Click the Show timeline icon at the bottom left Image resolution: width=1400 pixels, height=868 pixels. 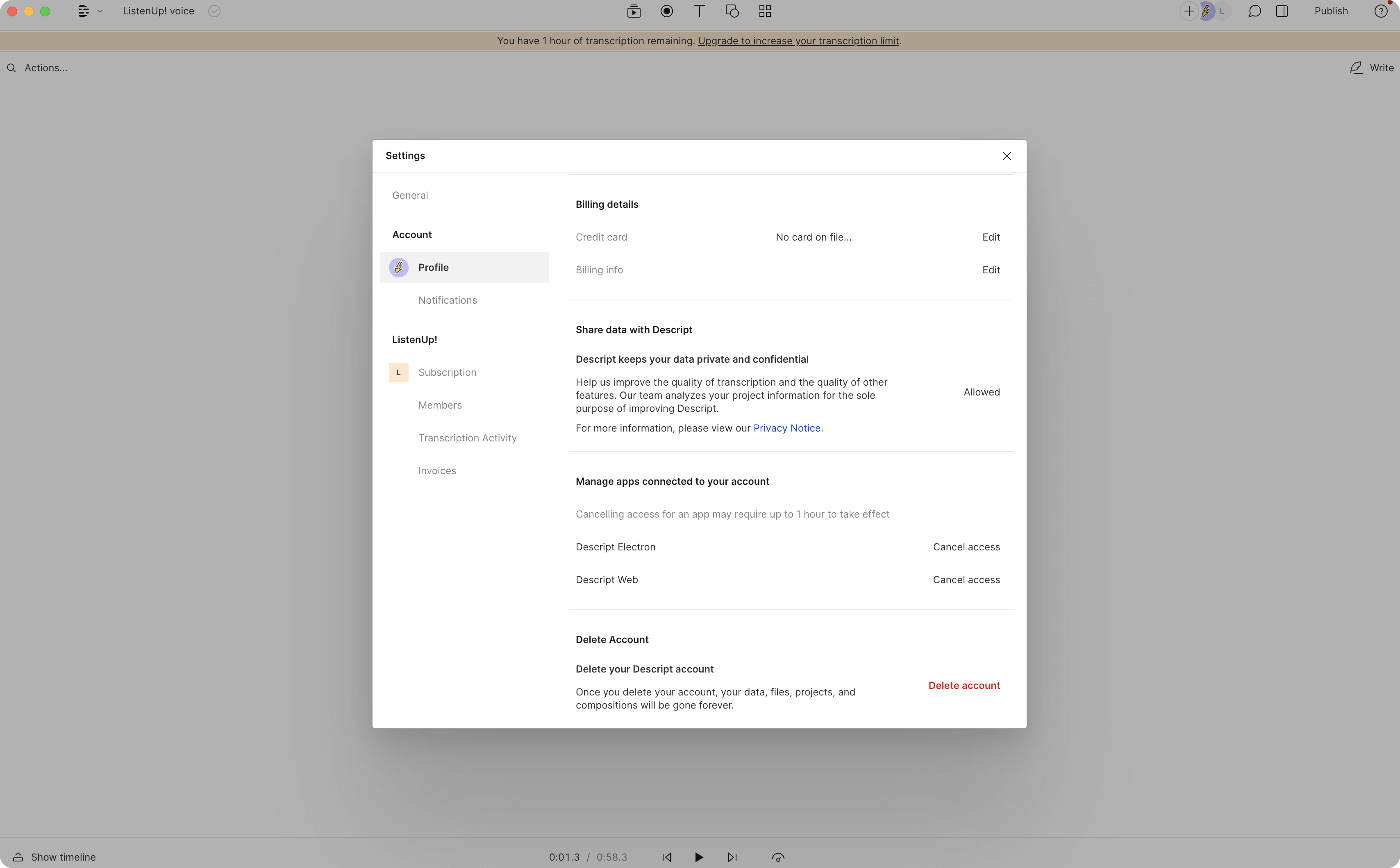(18, 857)
